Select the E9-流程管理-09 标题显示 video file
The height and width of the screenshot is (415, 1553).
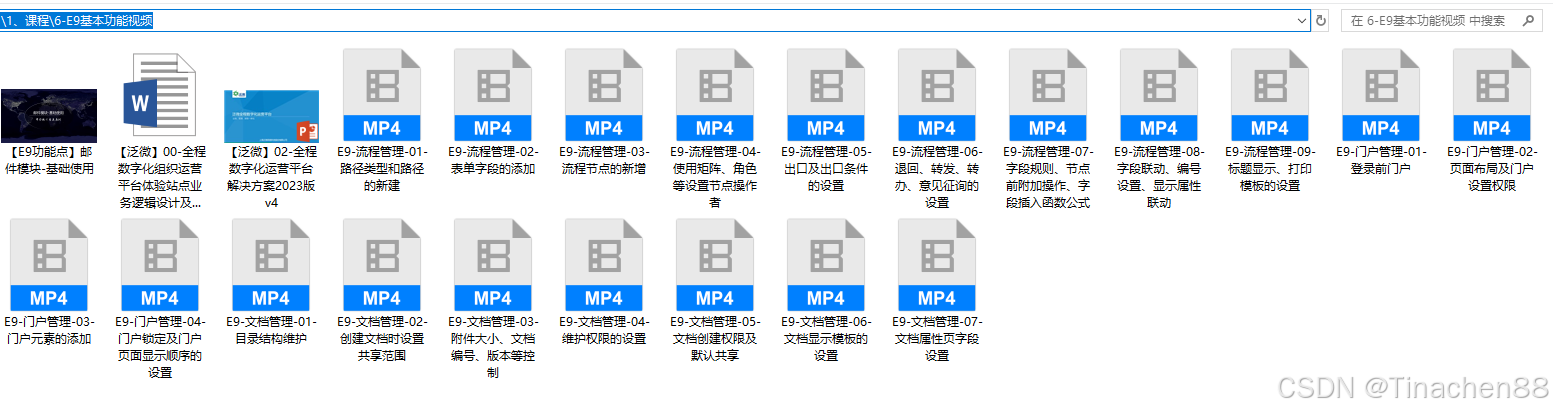(1269, 95)
